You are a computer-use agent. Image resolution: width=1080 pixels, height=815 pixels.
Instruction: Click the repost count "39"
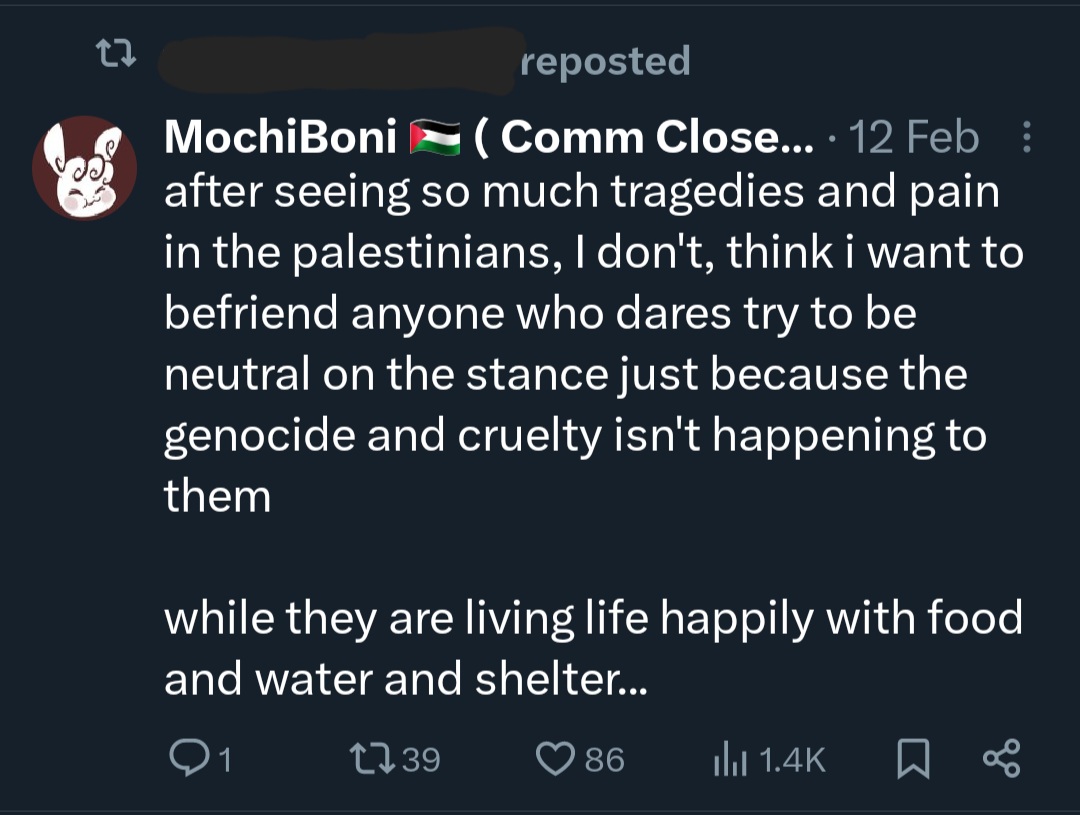coord(421,761)
